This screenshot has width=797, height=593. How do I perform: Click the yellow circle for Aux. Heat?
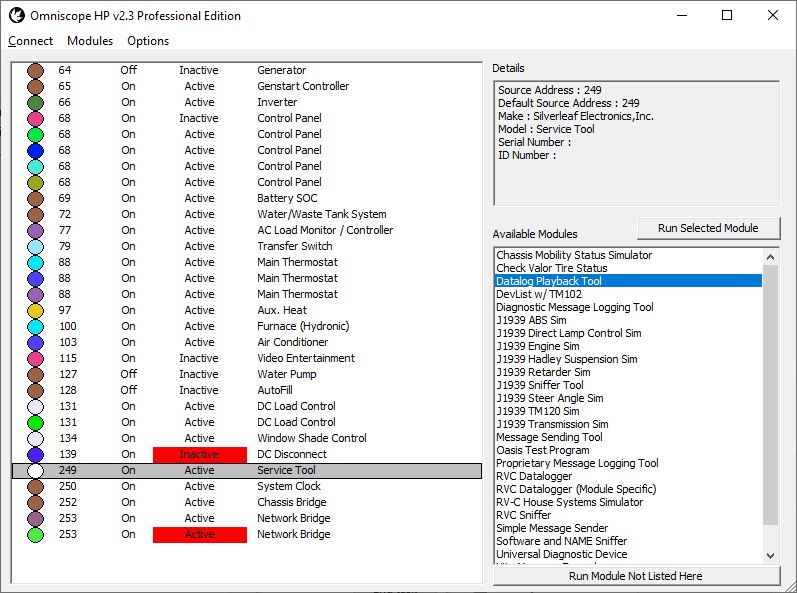(36, 310)
